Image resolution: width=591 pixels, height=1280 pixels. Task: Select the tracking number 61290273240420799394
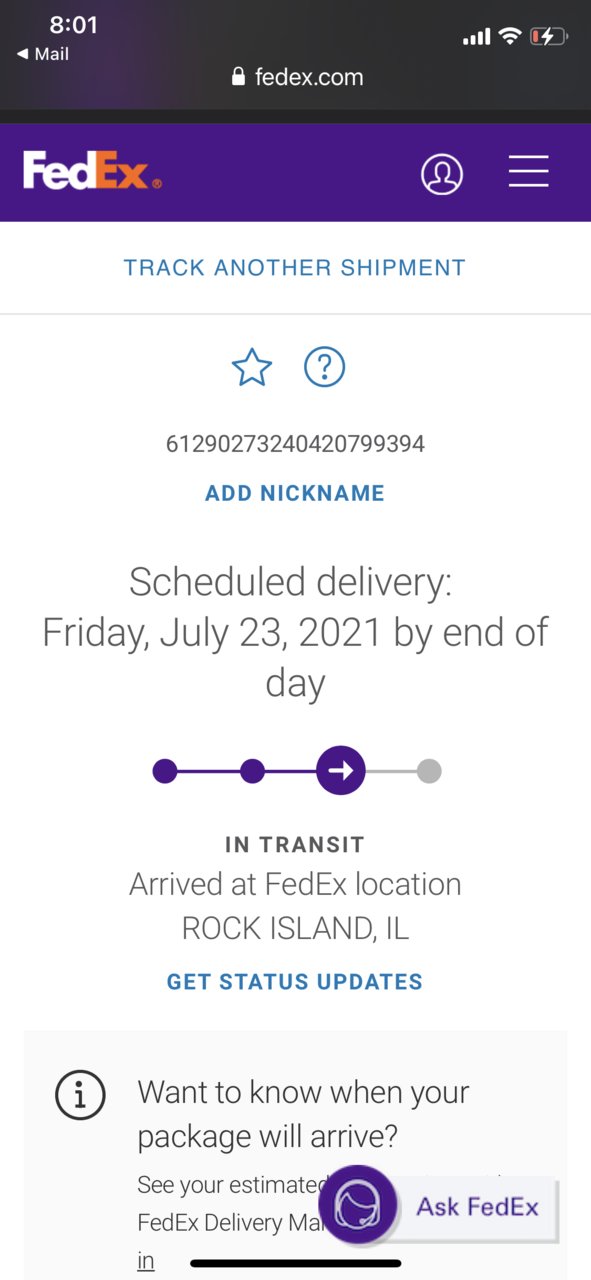[x=295, y=444]
